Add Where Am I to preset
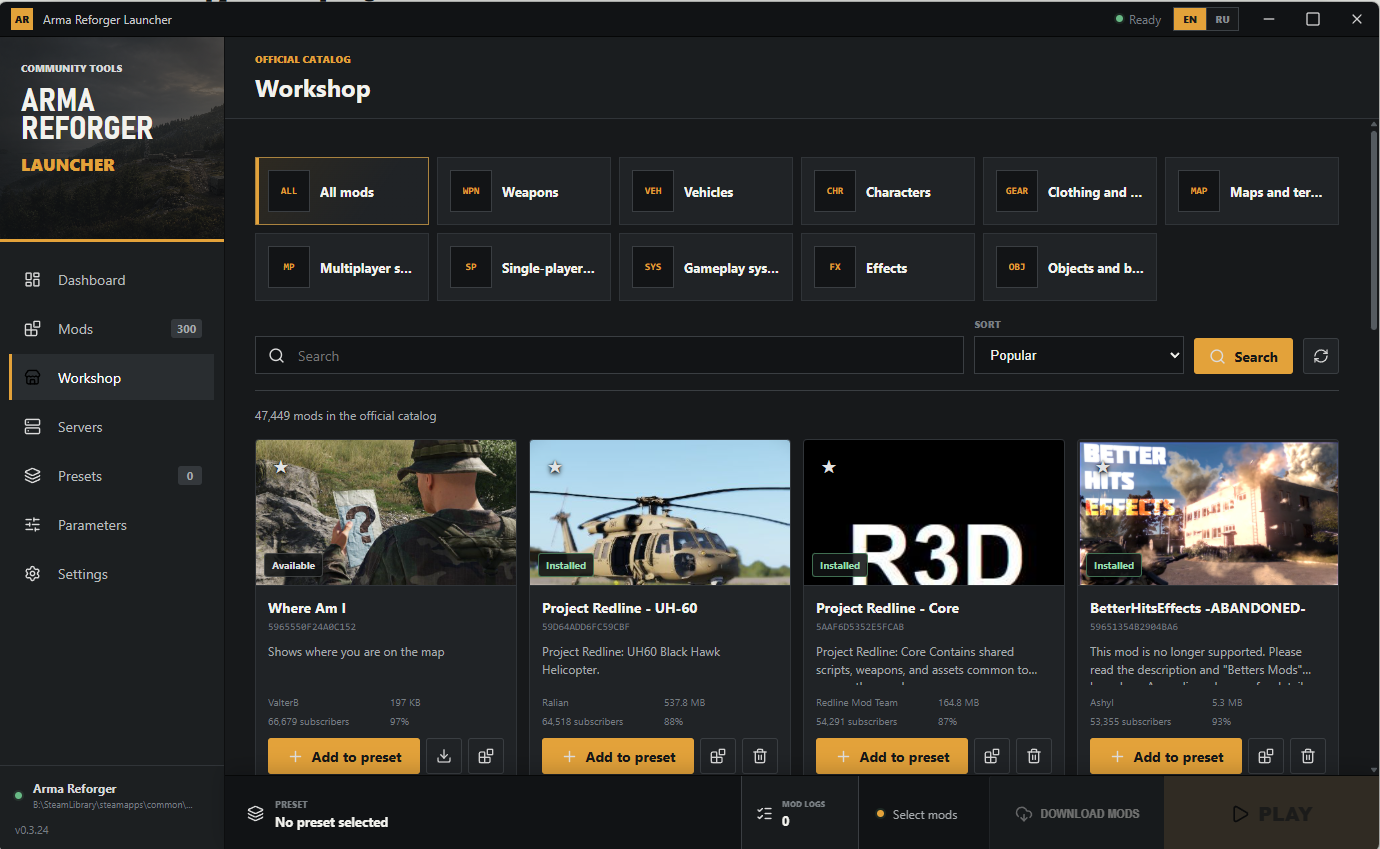The height and width of the screenshot is (849, 1380). pyautogui.click(x=344, y=756)
